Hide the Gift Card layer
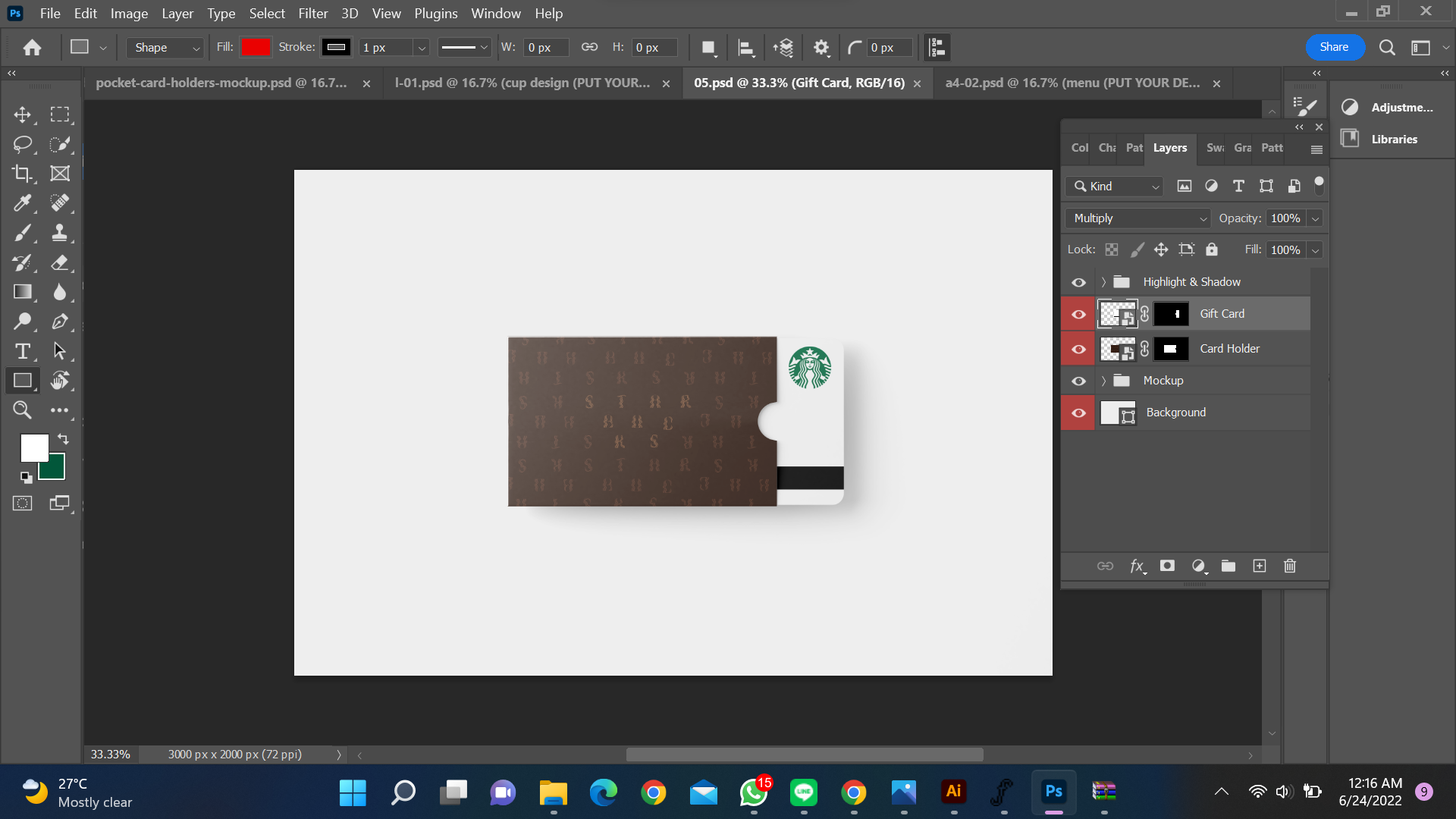Viewport: 1456px width, 819px height. click(x=1078, y=314)
